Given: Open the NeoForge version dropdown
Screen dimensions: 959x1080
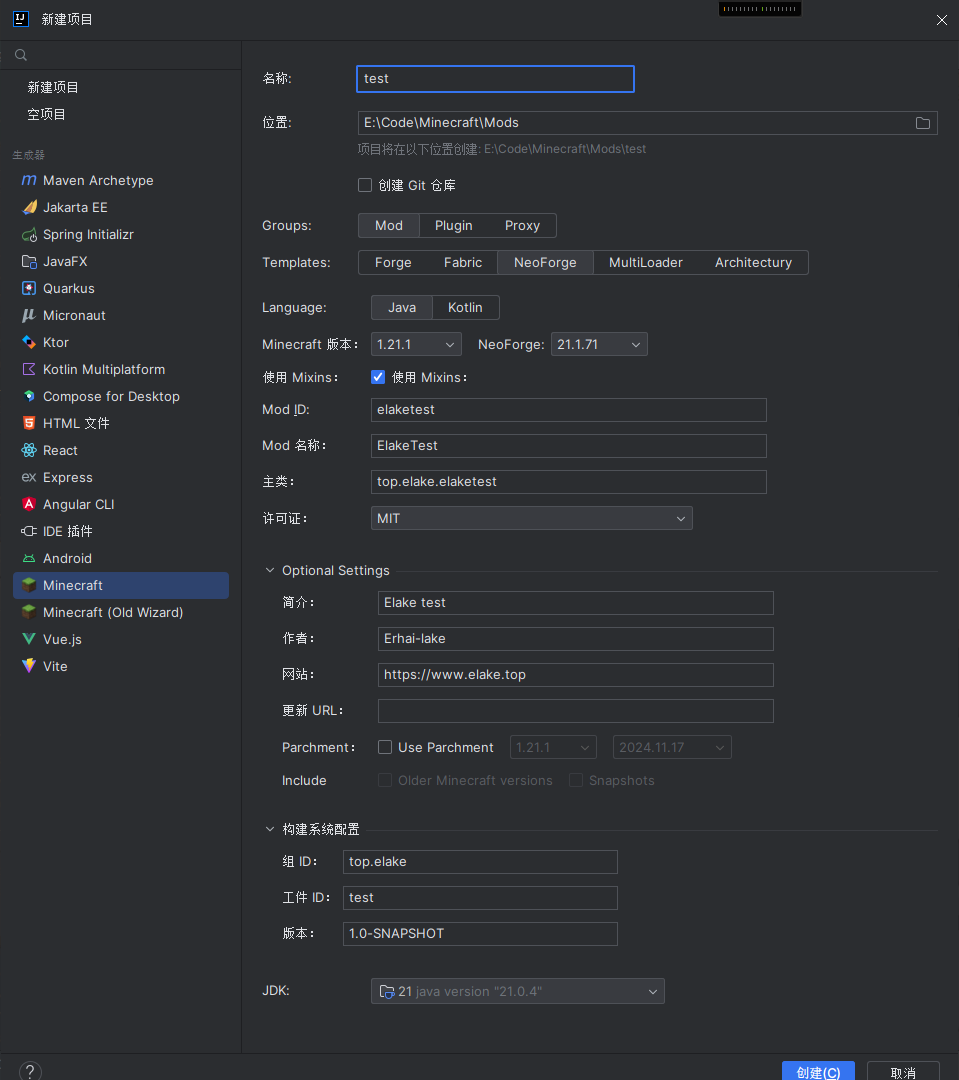Looking at the screenshot, I should click(x=599, y=344).
